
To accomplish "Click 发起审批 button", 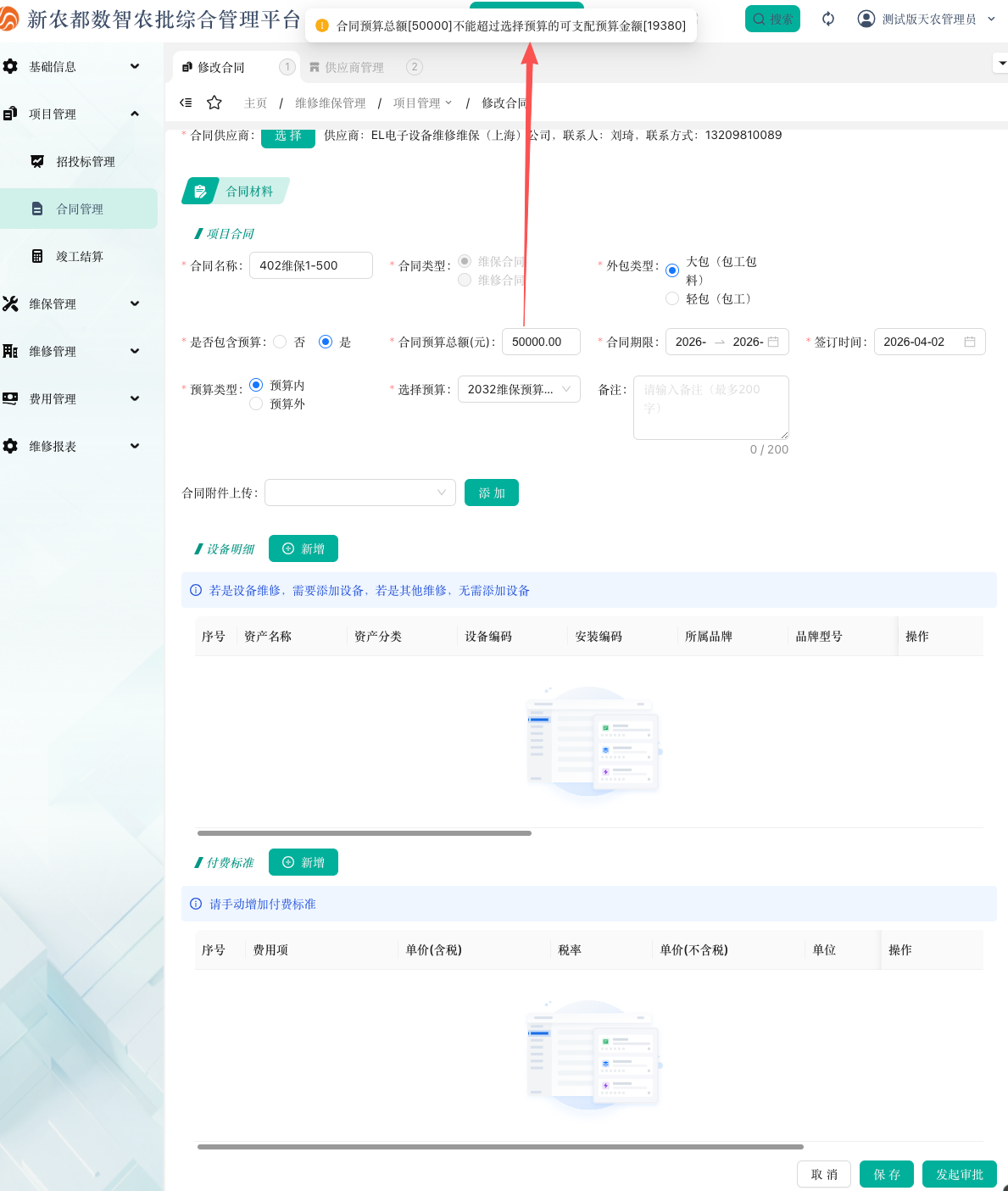I will tap(960, 1174).
